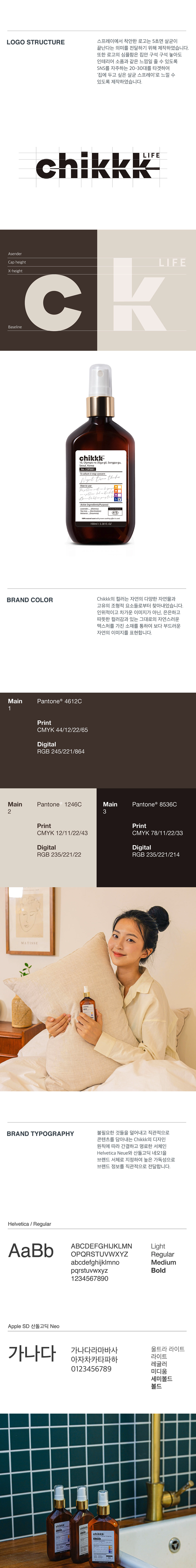This screenshot has height=1568, width=196.
Task: Click the LIFE text in beige panel
Action: point(172,262)
